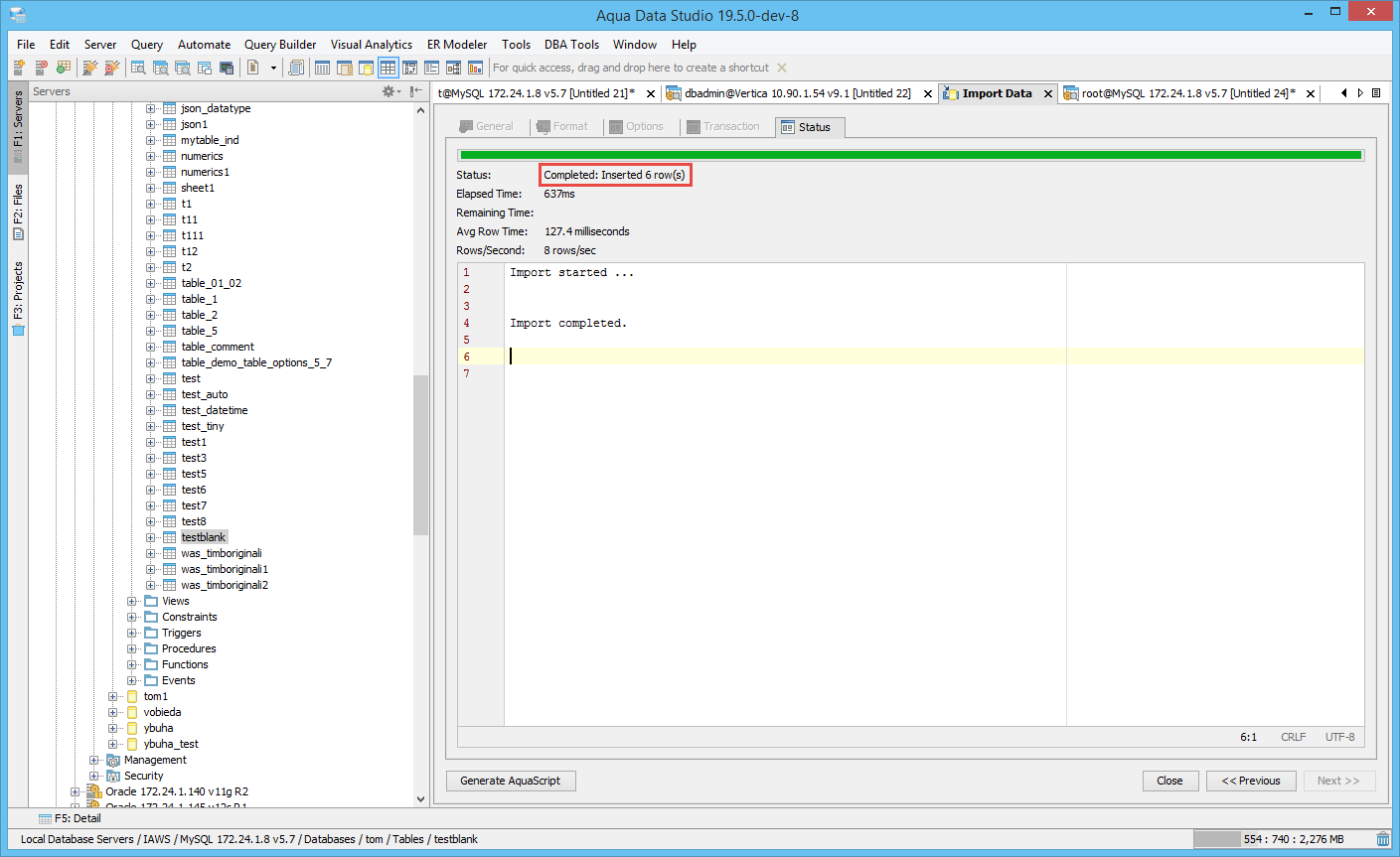Click the folder icon beside Views

point(151,601)
